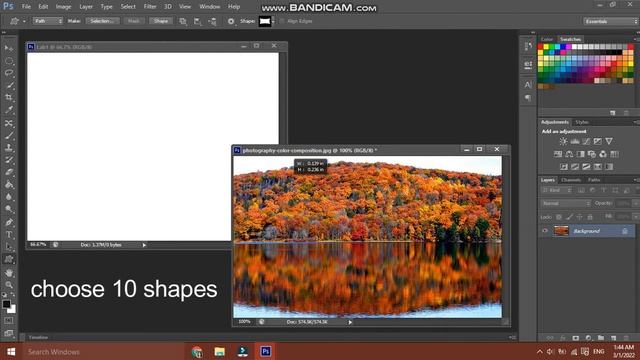Select the Paint Bucket tool

[9, 184]
